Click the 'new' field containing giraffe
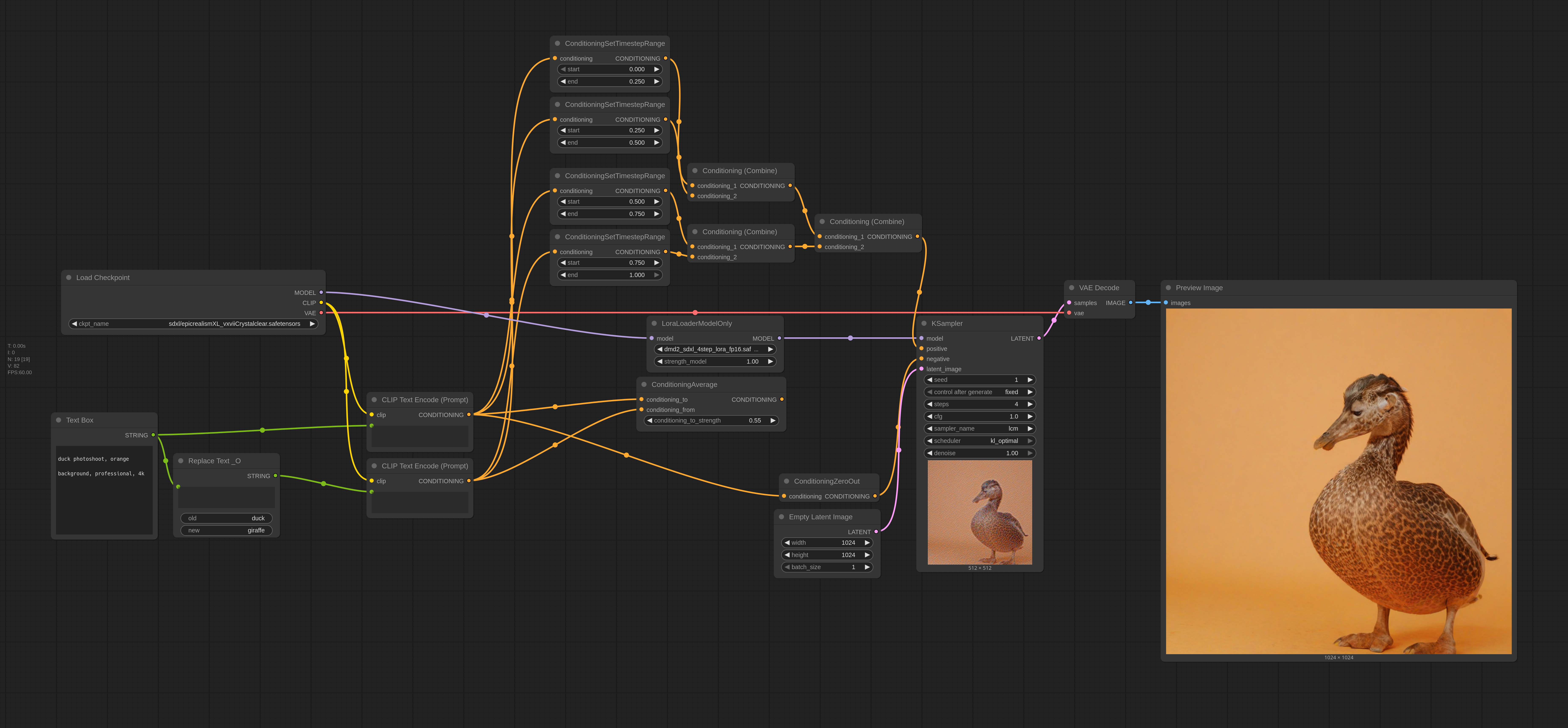 (226, 530)
